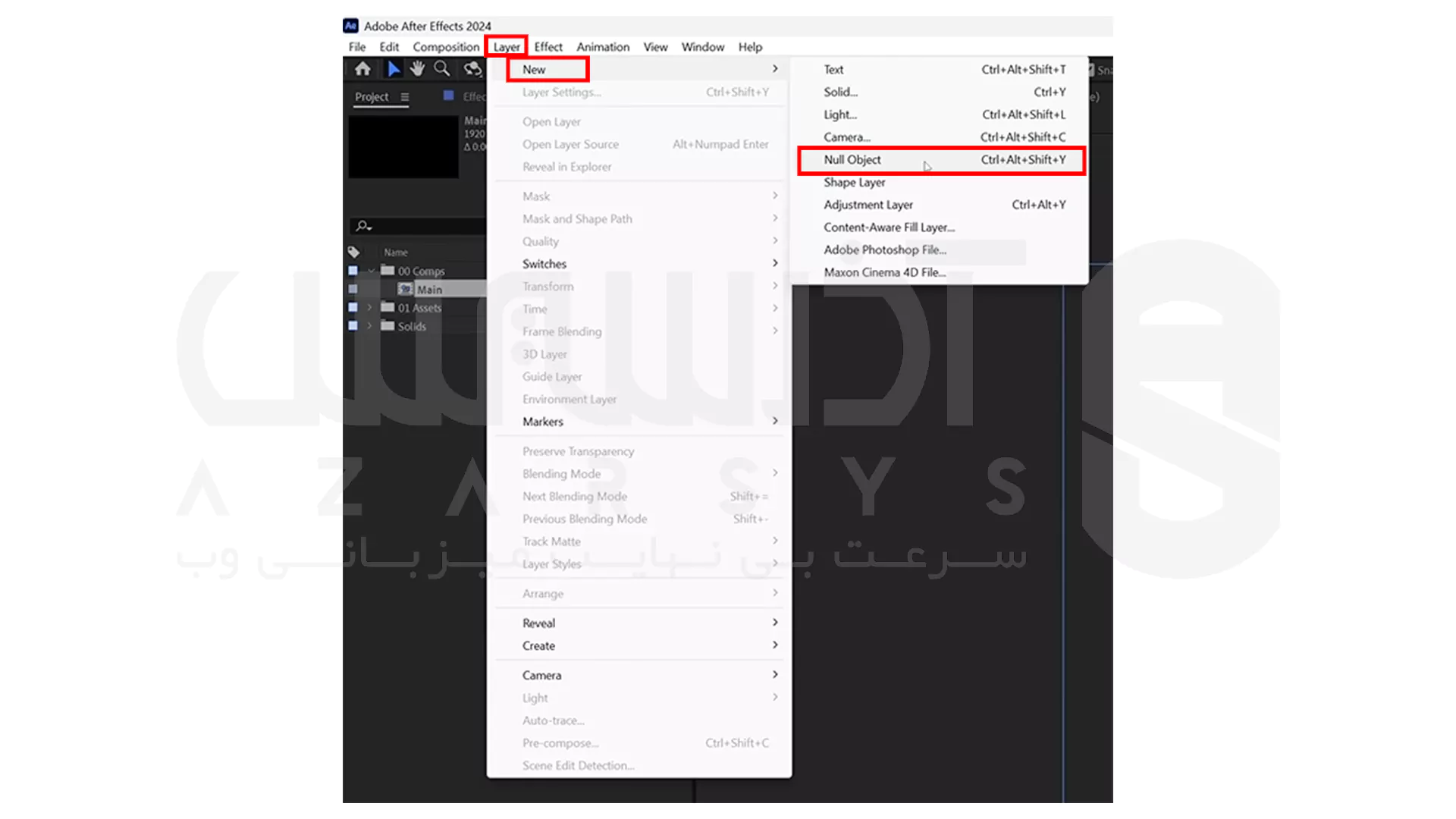1456x819 pixels.
Task: Click the search magnifier in Project panel
Action: click(363, 226)
